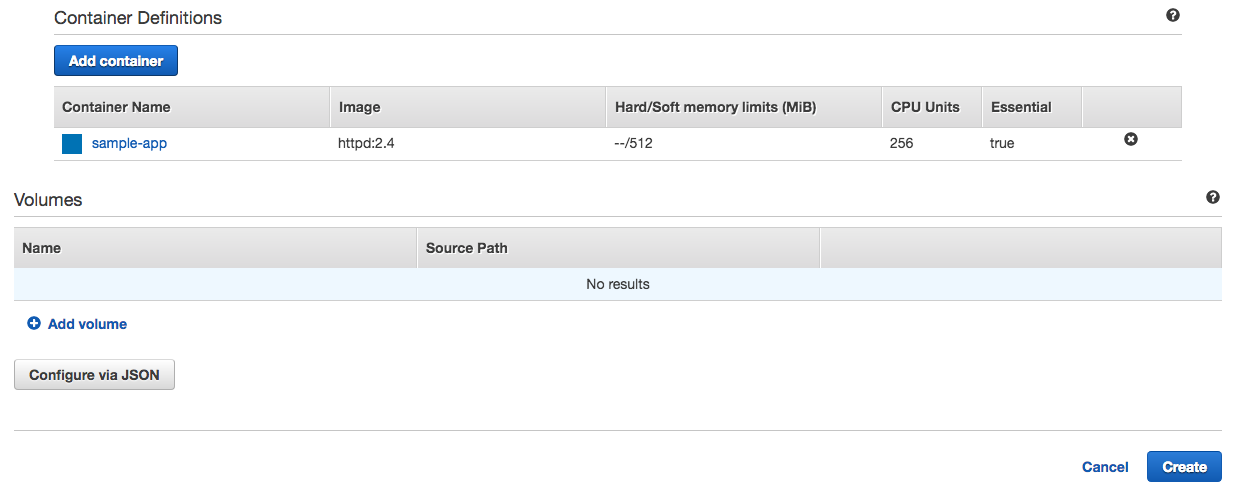This screenshot has width=1238, height=487.
Task: Click the Add volume link text
Action: (87, 324)
